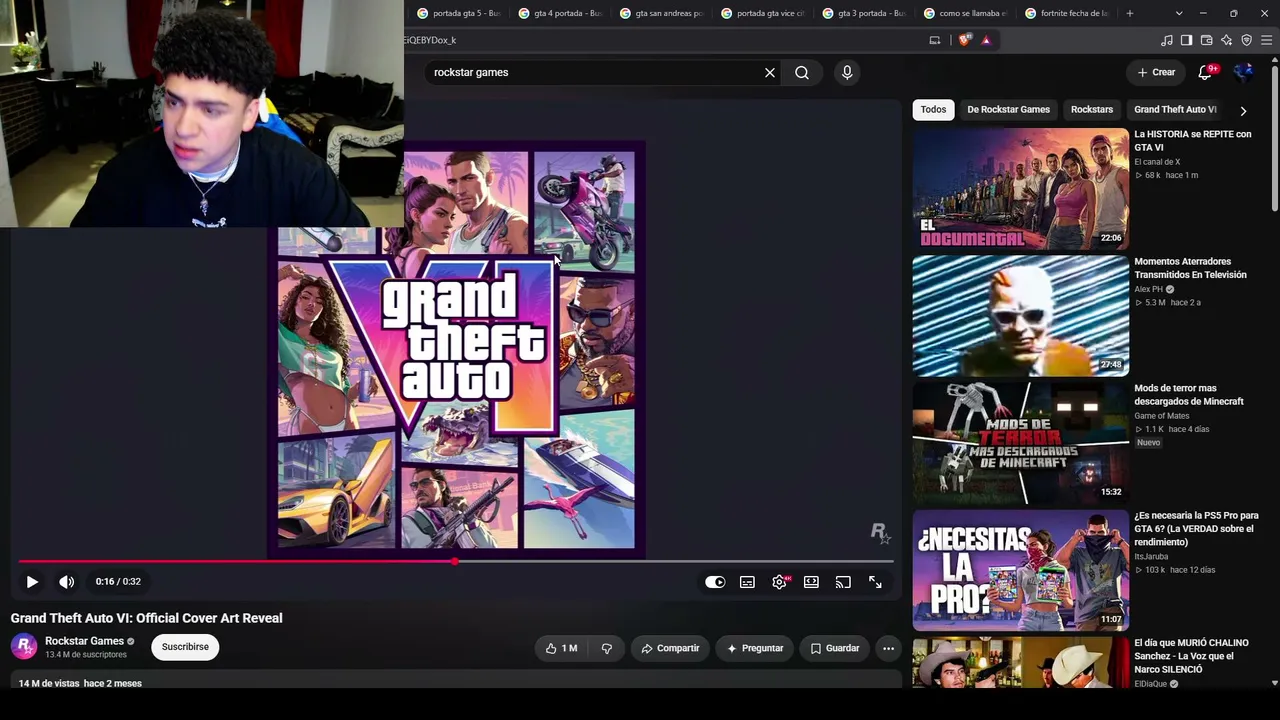
Task: Switch to the 'fortnite fecha' browser tab
Action: coord(1066,13)
